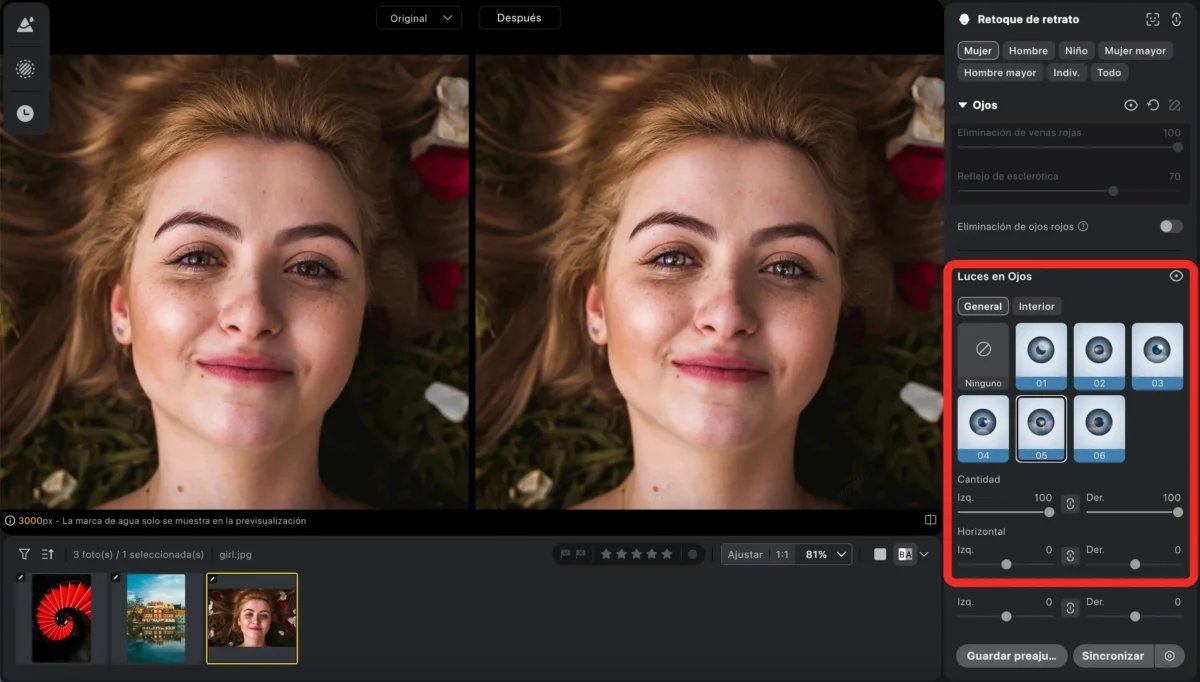Select eye light preset 03 thumbnail
The height and width of the screenshot is (682, 1200).
[1157, 356]
